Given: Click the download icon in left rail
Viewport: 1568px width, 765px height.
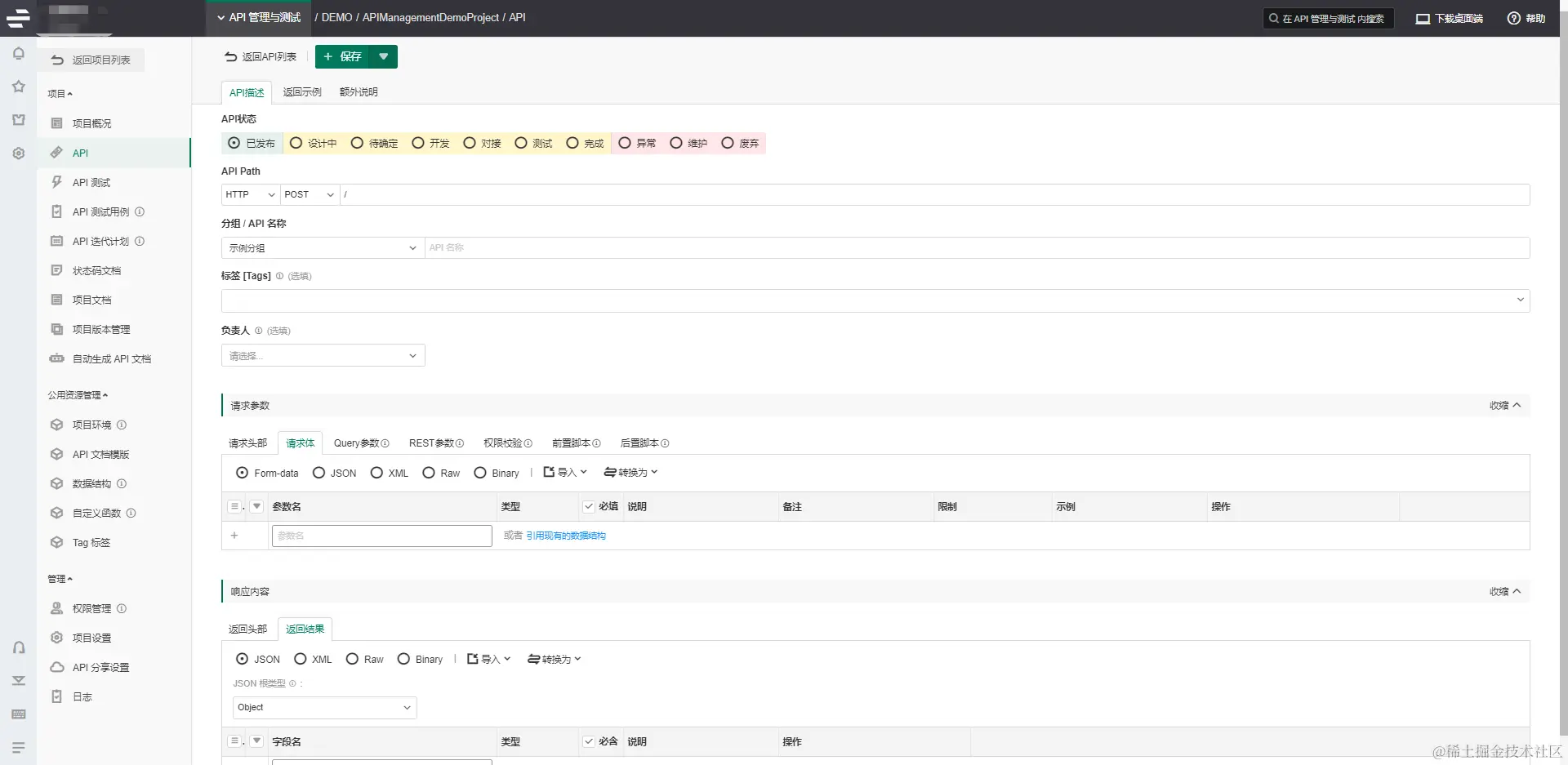Looking at the screenshot, I should (18, 681).
